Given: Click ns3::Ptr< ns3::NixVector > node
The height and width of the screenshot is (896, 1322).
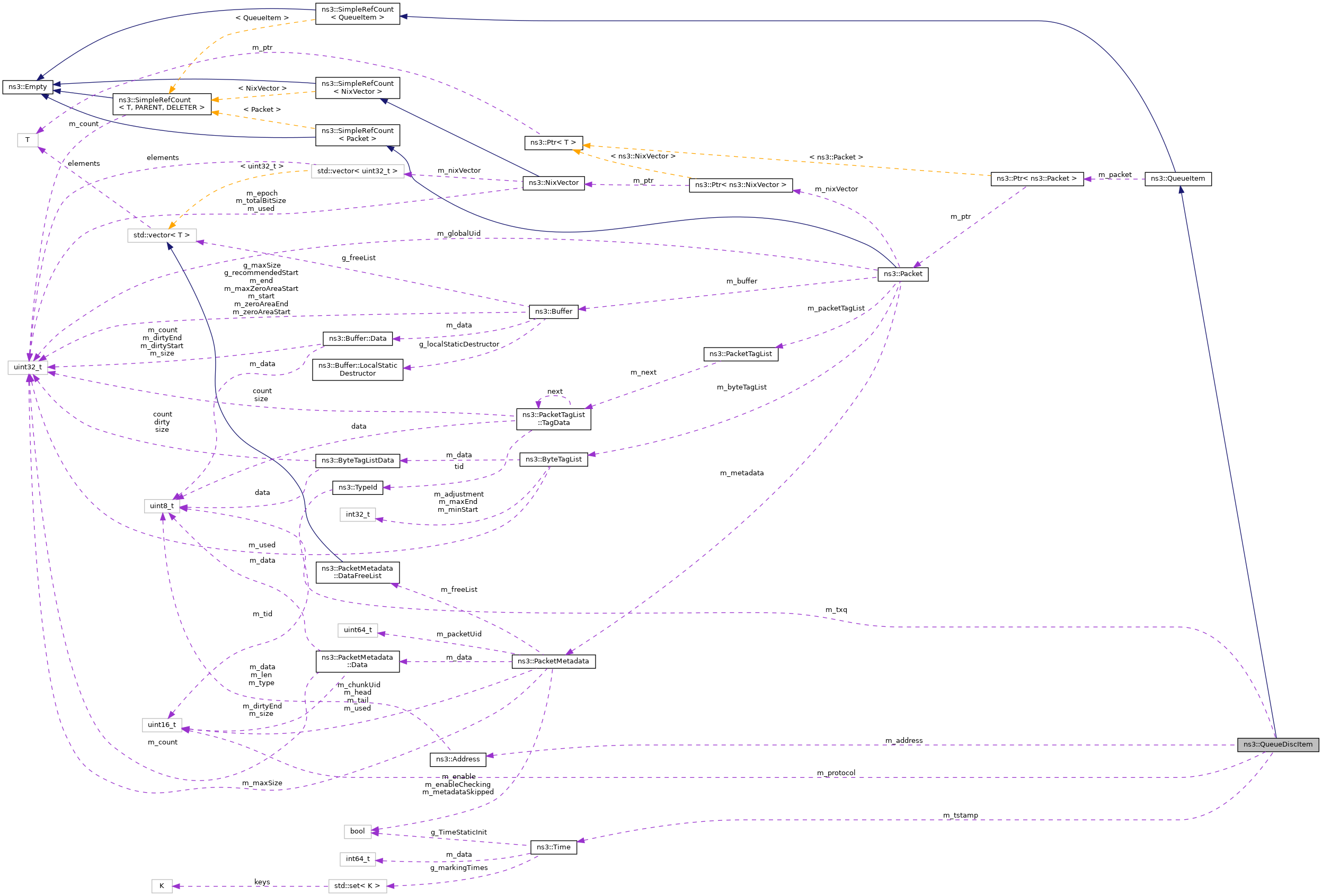Looking at the screenshot, I should pos(741,185).
